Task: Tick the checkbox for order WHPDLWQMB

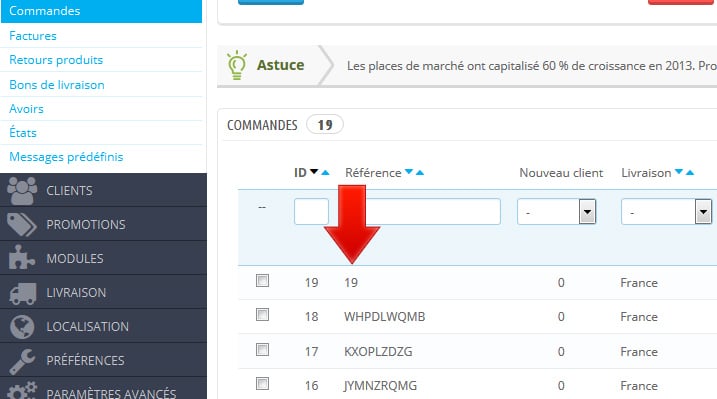Action: 262,314
